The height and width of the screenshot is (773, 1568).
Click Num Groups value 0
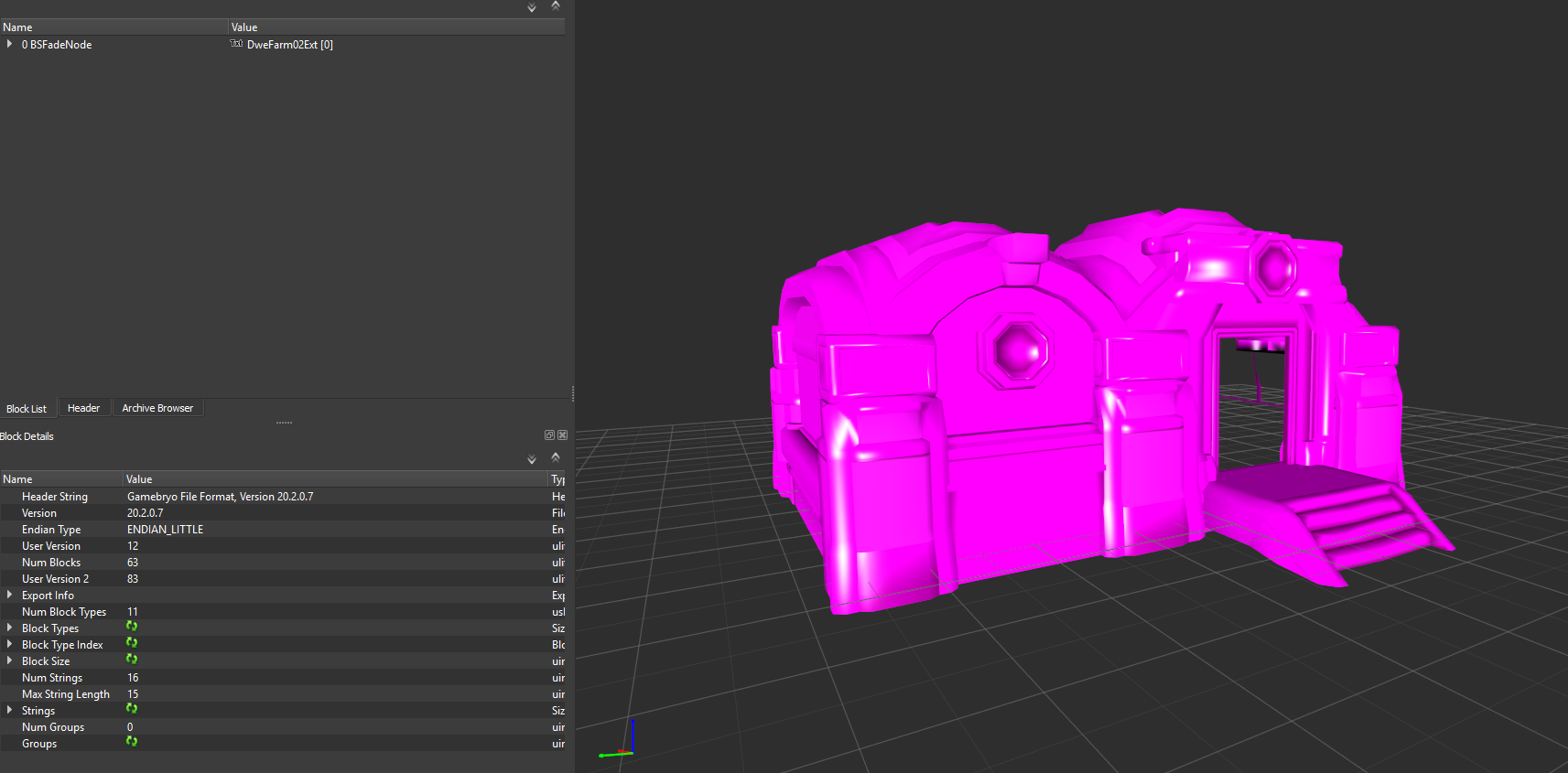point(130,727)
